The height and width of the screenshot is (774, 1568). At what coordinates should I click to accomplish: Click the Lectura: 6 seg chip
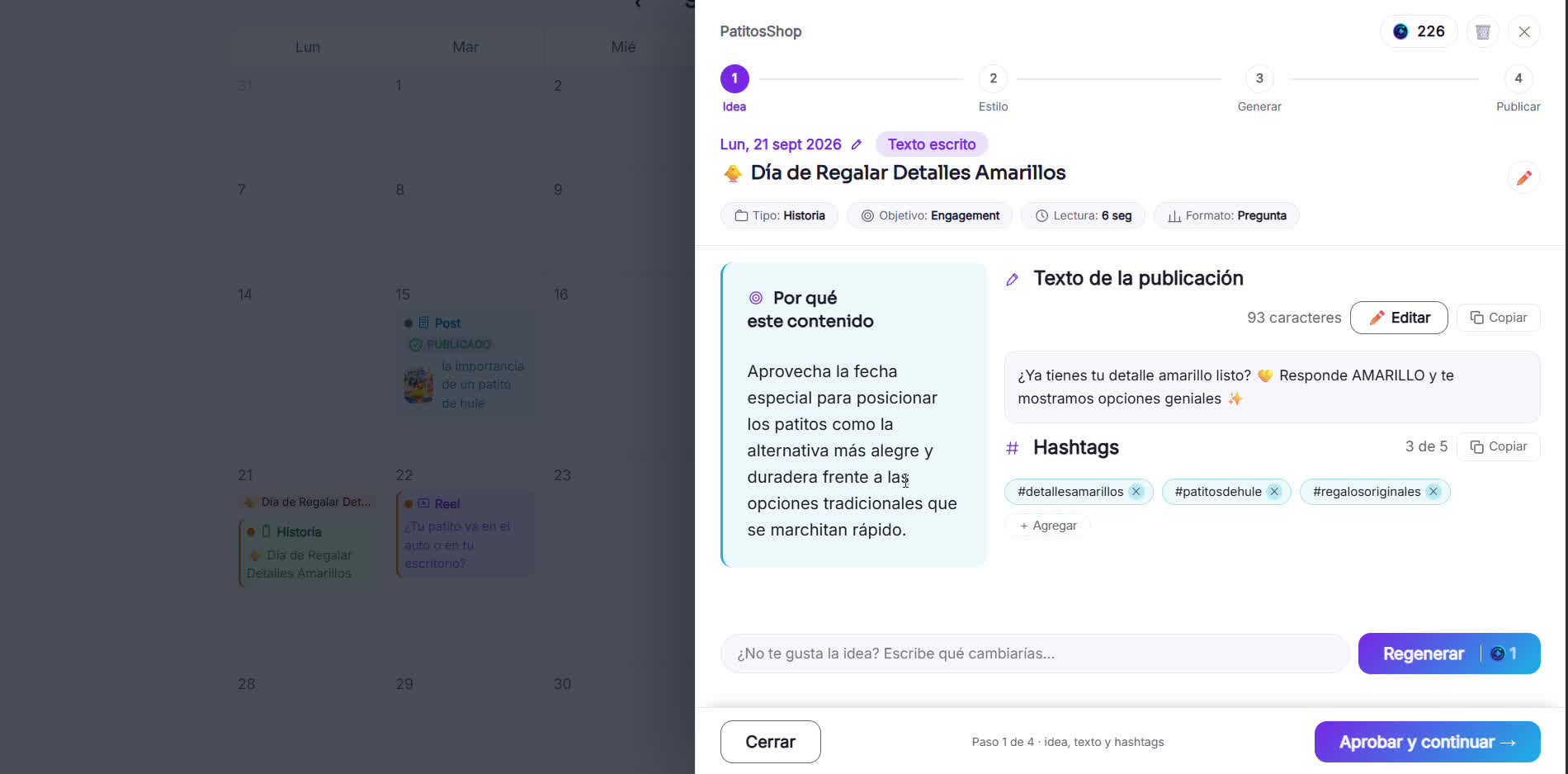point(1083,215)
